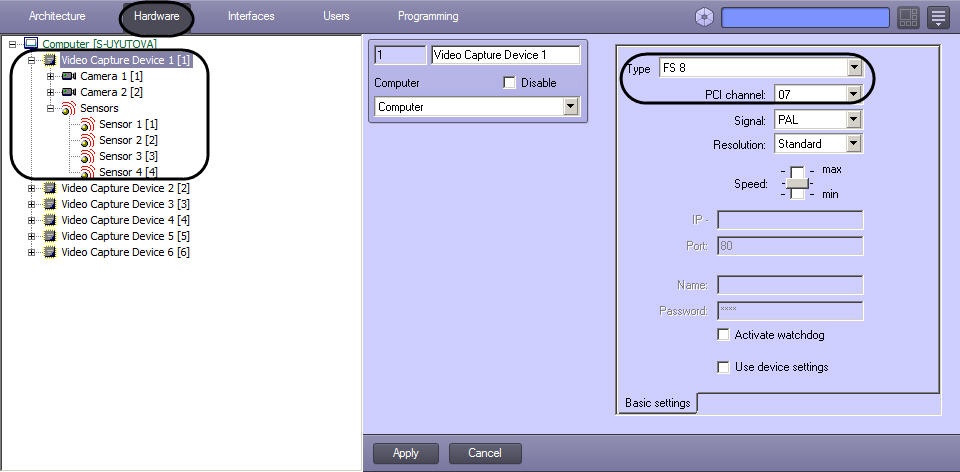Switch to the Interfaces tab
960x472 pixels.
[251, 16]
